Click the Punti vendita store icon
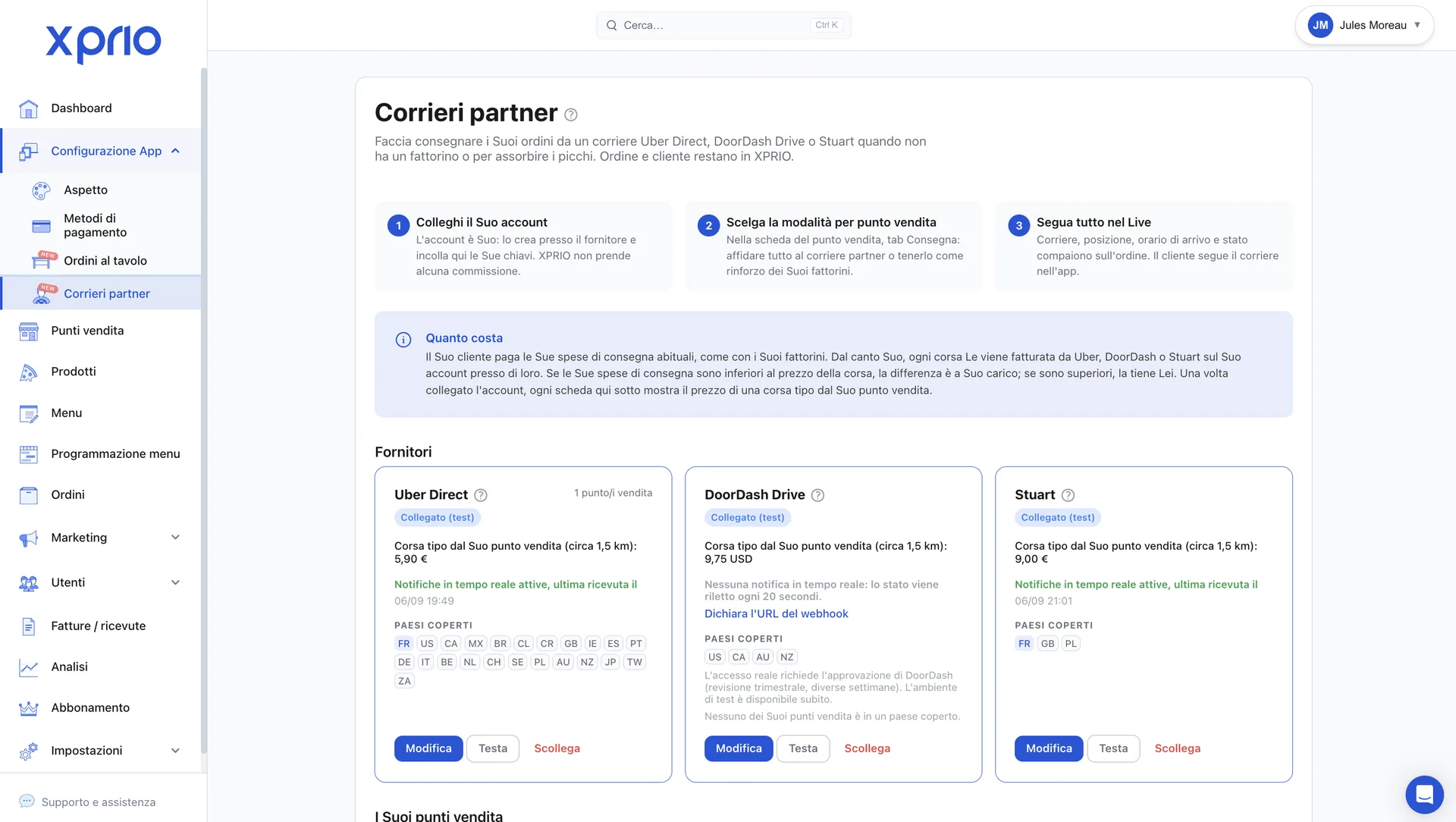The image size is (1456, 822). [x=29, y=331]
